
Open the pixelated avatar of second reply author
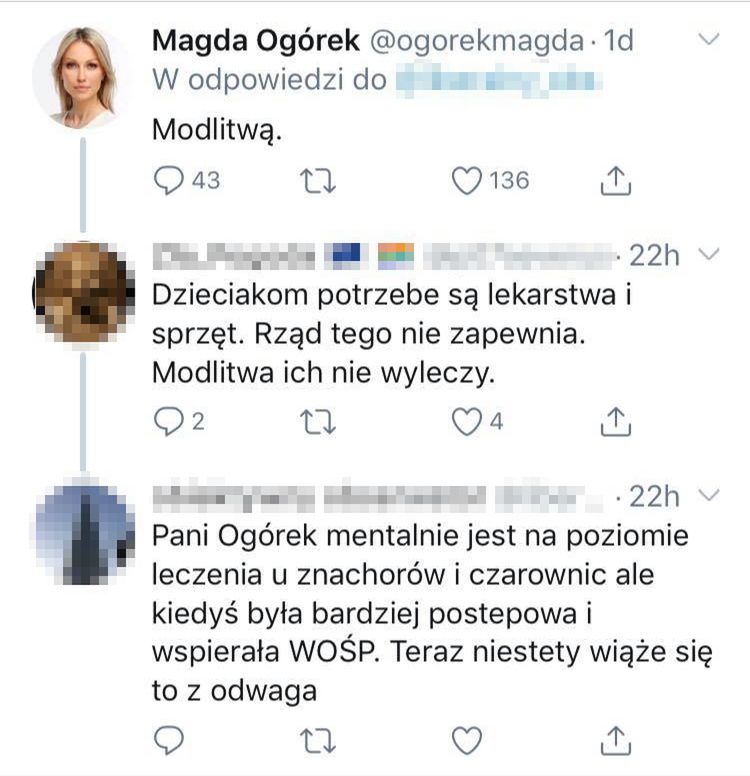click(82, 532)
